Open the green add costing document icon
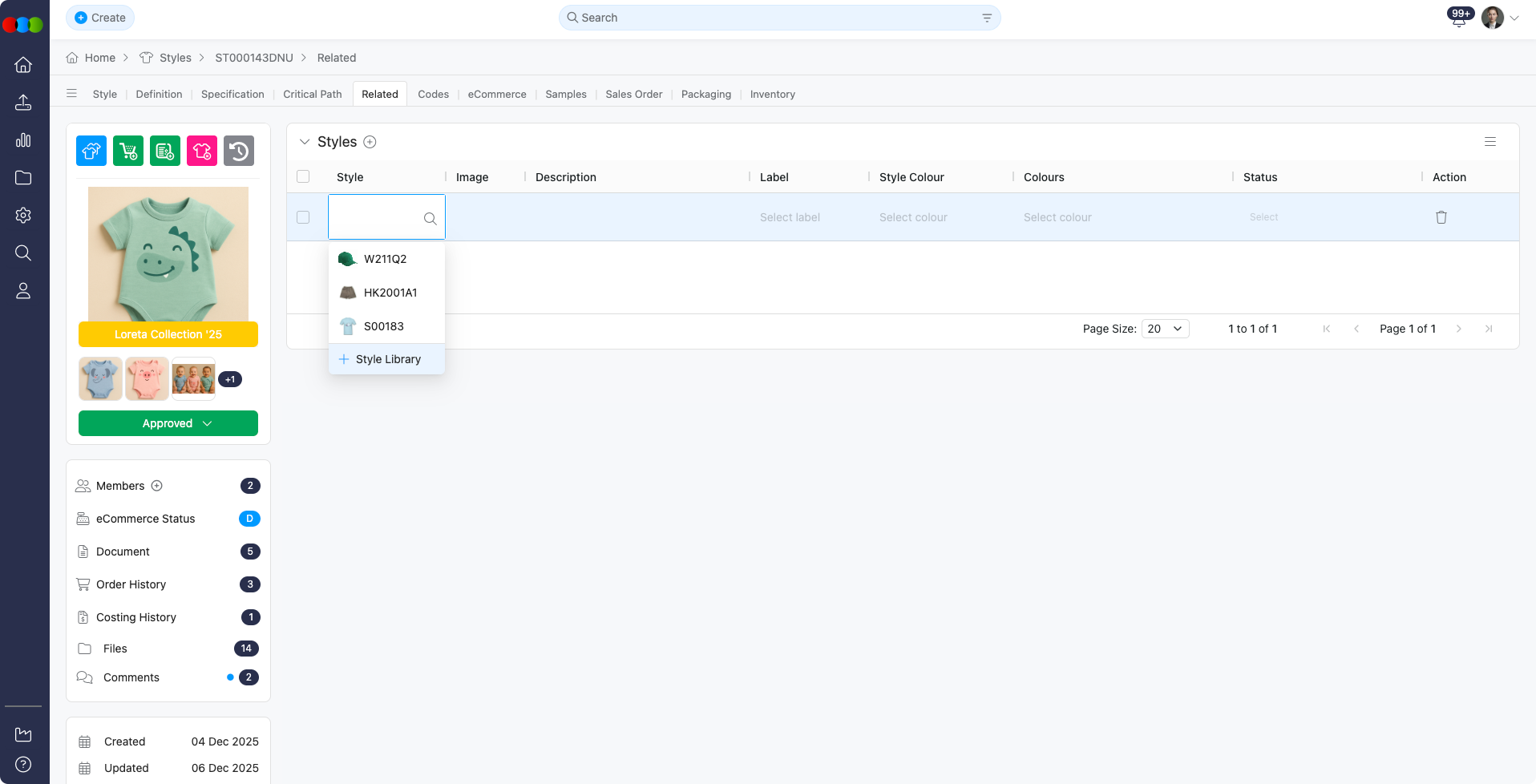Screen dimensions: 1536x784 click(x=164, y=151)
